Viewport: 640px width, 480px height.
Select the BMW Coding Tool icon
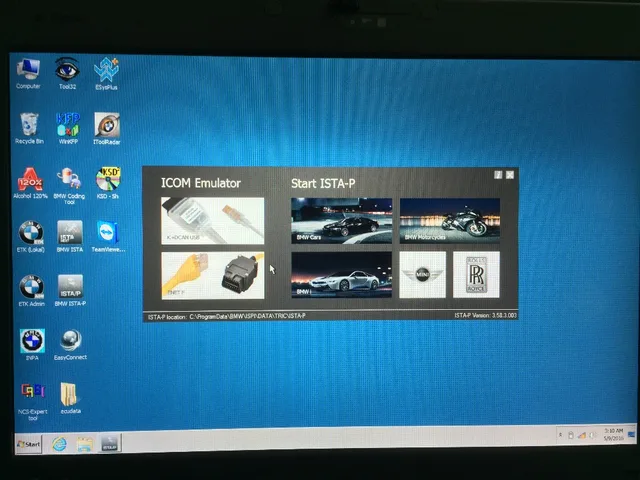tap(69, 186)
